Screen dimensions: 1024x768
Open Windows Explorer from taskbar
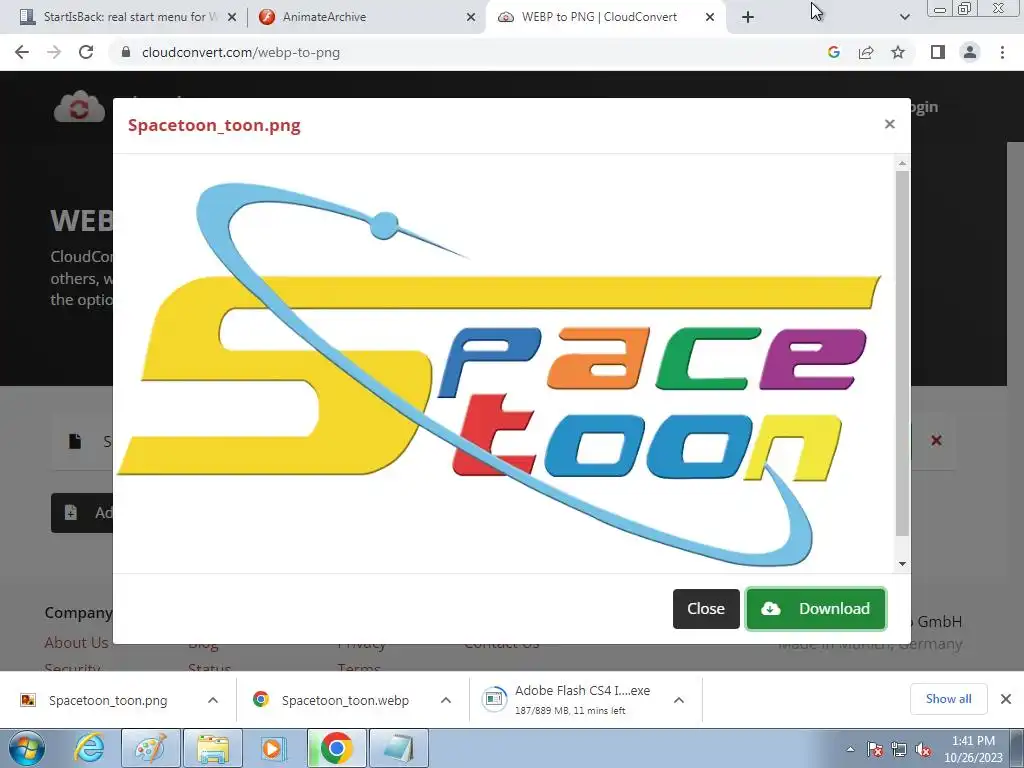pyautogui.click(x=213, y=748)
